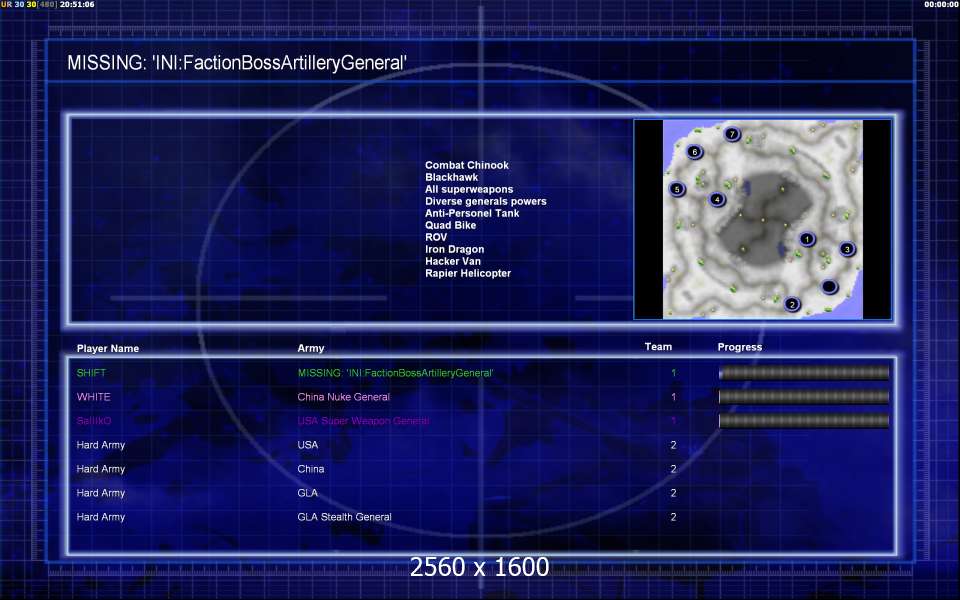The image size is (960, 600).
Task: Click the Blackhawk feature line
Action: tap(451, 177)
